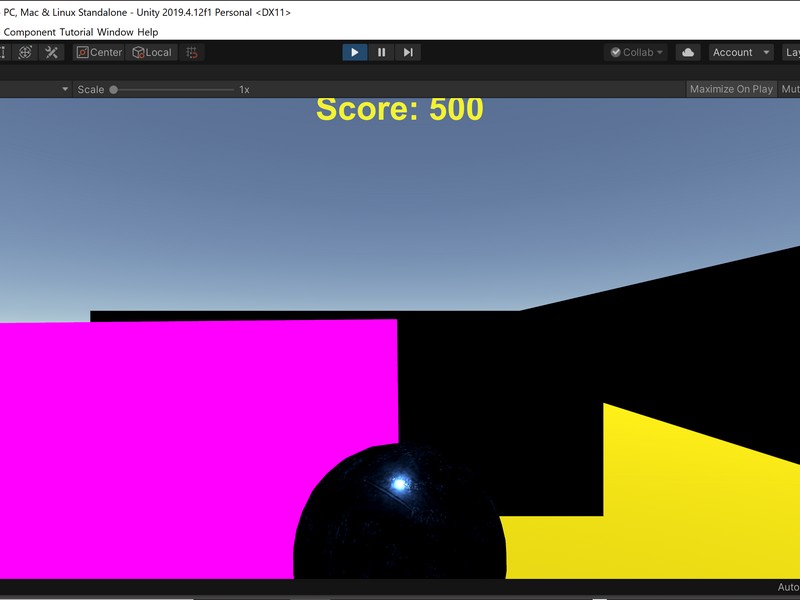Click the wrench and screwdriver tools icon
800x600 pixels.
pos(52,52)
